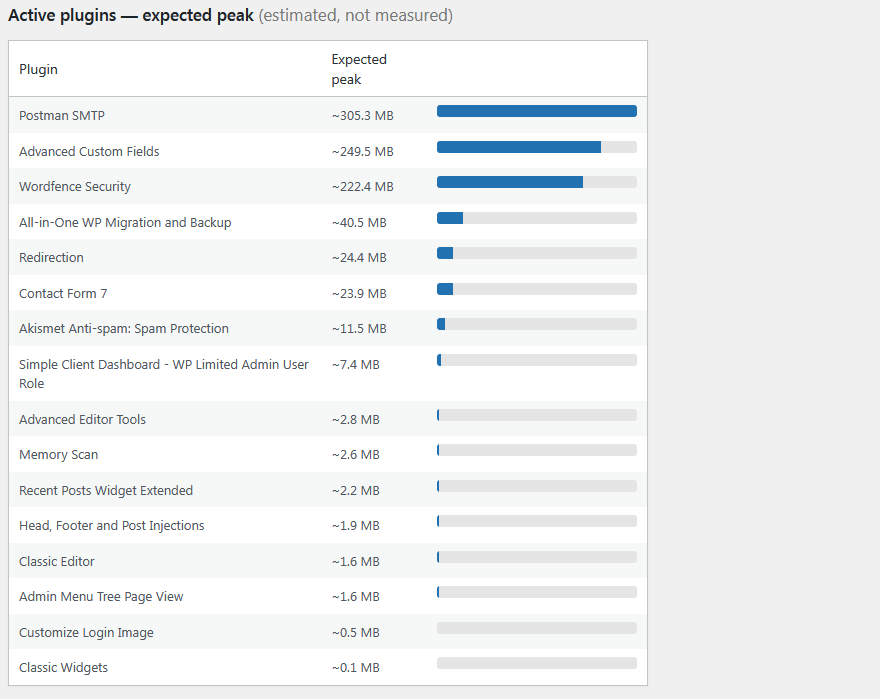Viewport: 880px width, 699px height.
Task: Click Head, Footer and Post Injections
Action: tap(112, 526)
